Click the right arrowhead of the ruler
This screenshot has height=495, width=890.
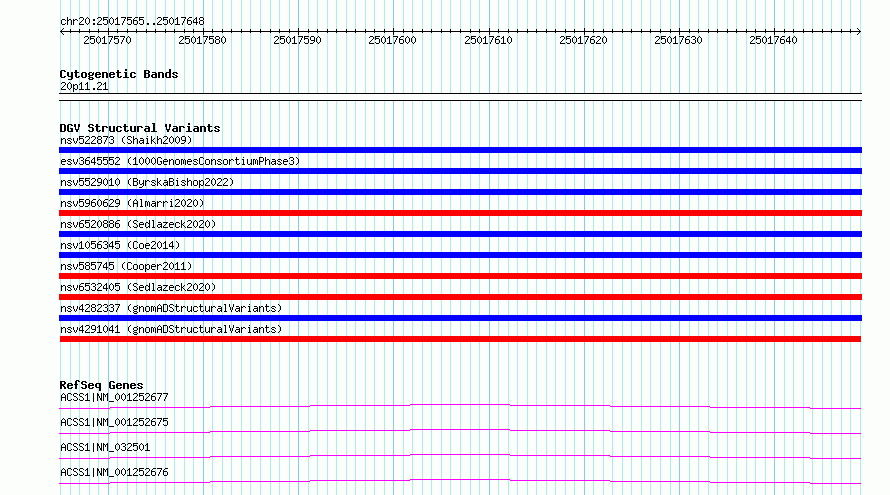click(858, 31)
